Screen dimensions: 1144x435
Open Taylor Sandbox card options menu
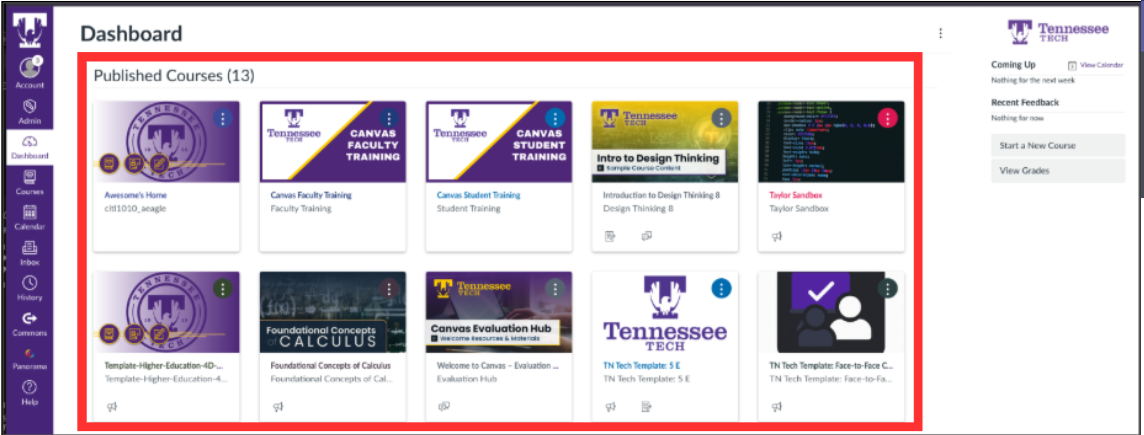click(887, 118)
